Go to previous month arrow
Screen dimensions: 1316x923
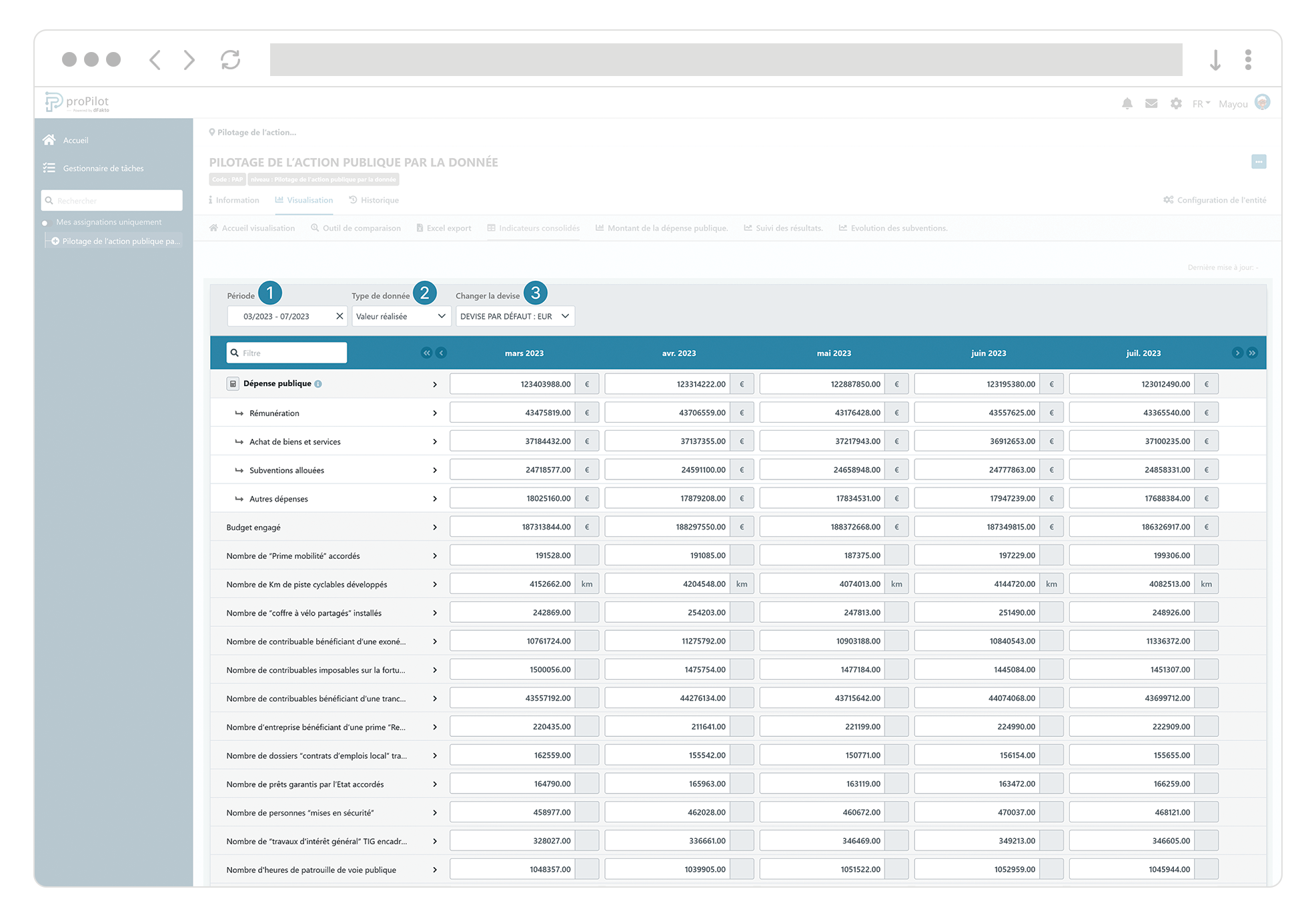(x=441, y=353)
